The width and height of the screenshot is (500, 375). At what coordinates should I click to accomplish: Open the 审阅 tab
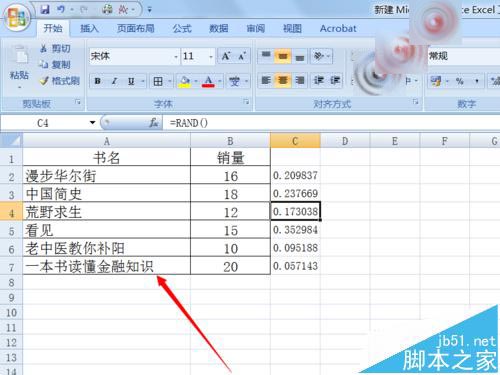tap(255, 28)
